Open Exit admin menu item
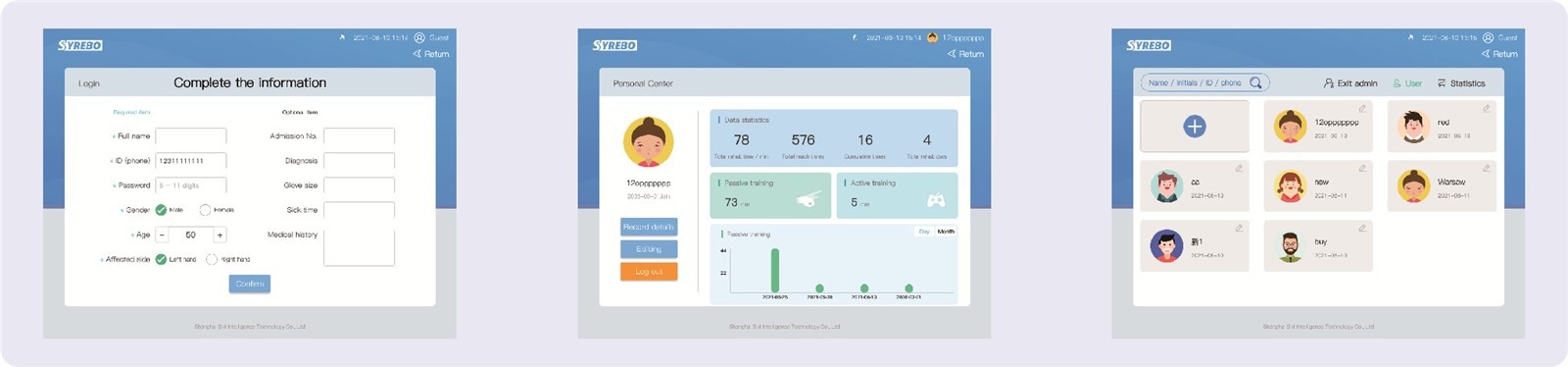 (x=1350, y=83)
